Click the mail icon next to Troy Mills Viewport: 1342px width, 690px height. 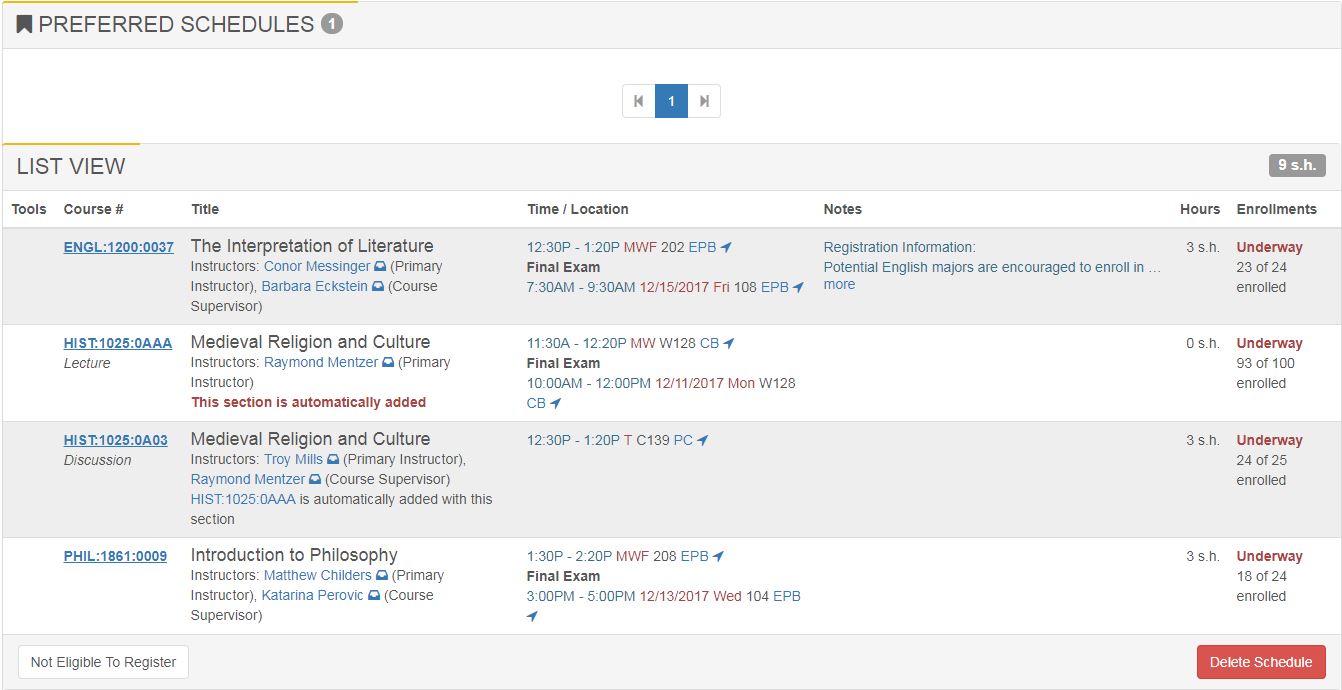[x=333, y=460]
